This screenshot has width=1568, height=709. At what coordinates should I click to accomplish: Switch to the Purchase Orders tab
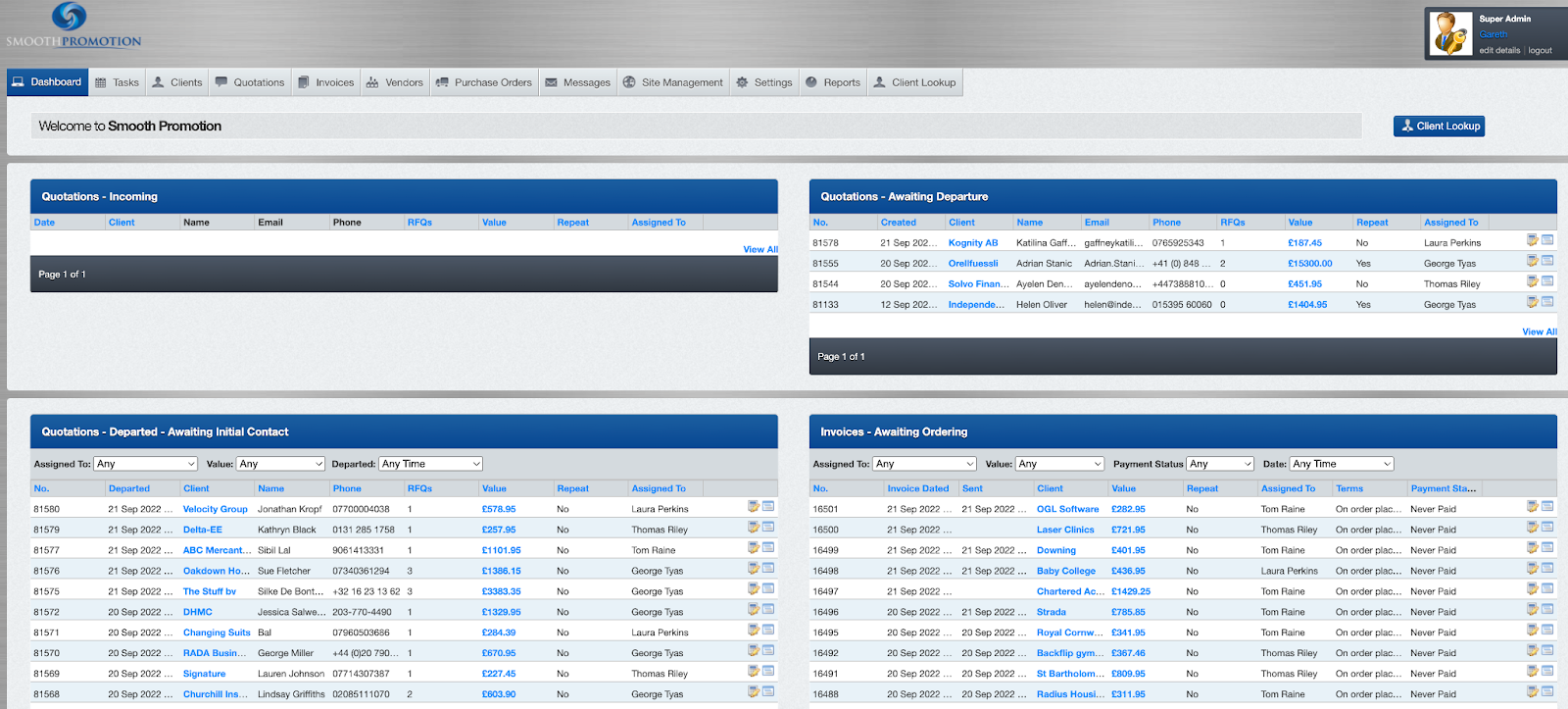pyautogui.click(x=483, y=82)
